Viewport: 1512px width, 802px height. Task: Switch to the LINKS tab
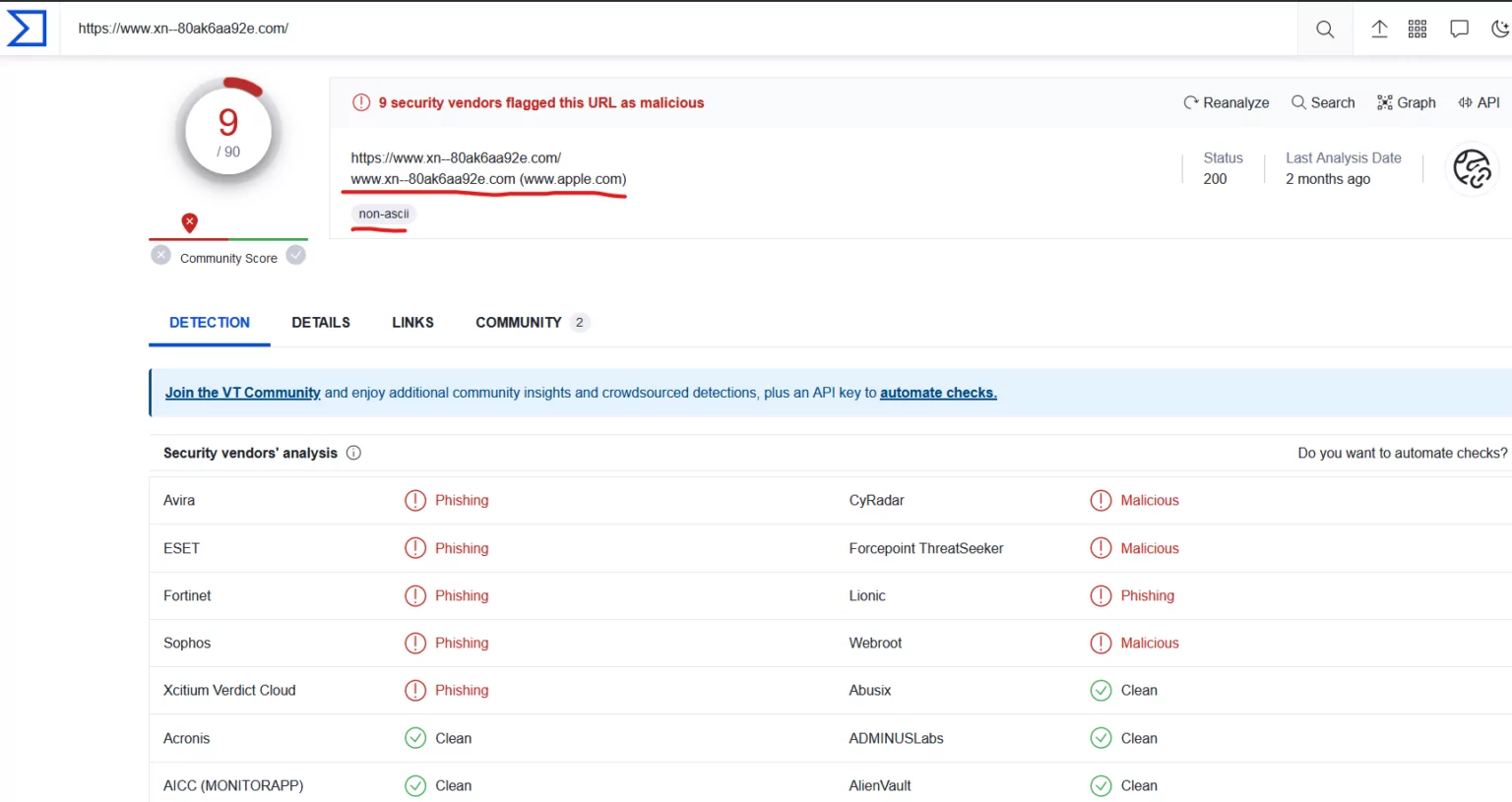click(412, 323)
